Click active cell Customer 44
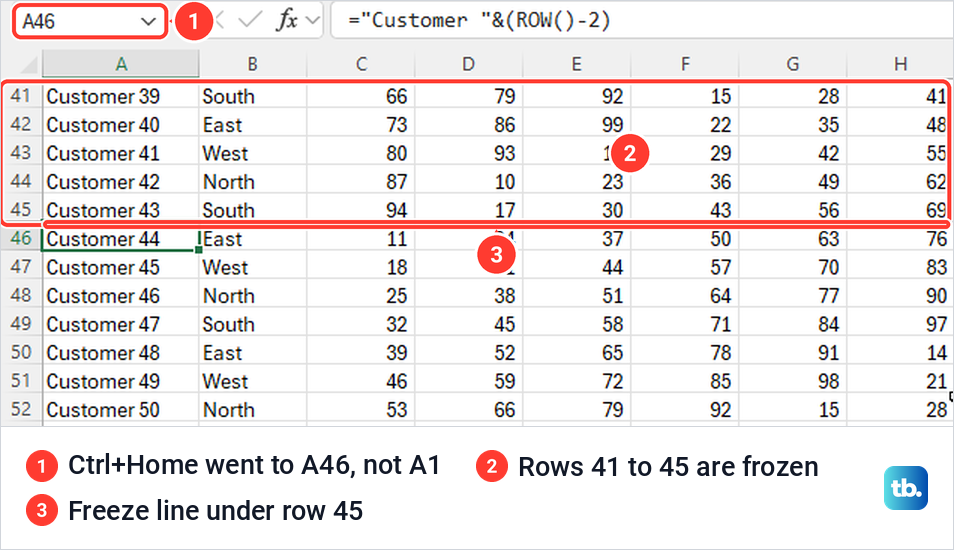Image resolution: width=954 pixels, height=550 pixels. pos(120,238)
